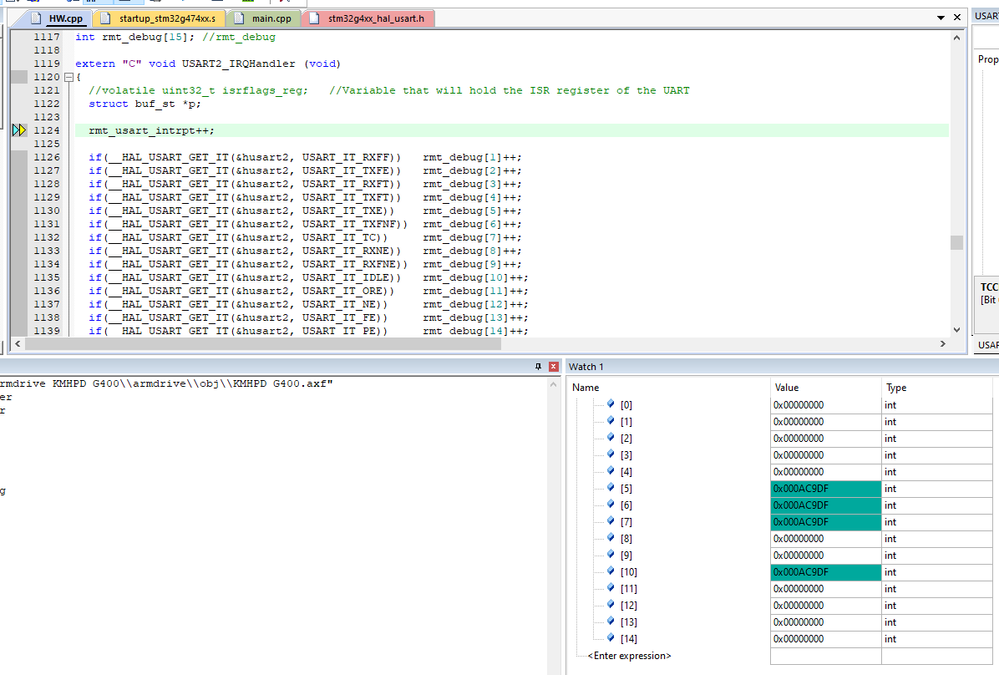The width and height of the screenshot is (999, 675).
Task: Click the variable icon beside watch element [11]
Action: 610,588
